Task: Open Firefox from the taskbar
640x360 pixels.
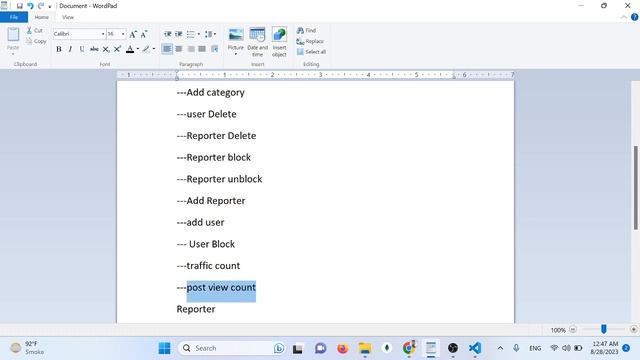Action: (x=342, y=348)
